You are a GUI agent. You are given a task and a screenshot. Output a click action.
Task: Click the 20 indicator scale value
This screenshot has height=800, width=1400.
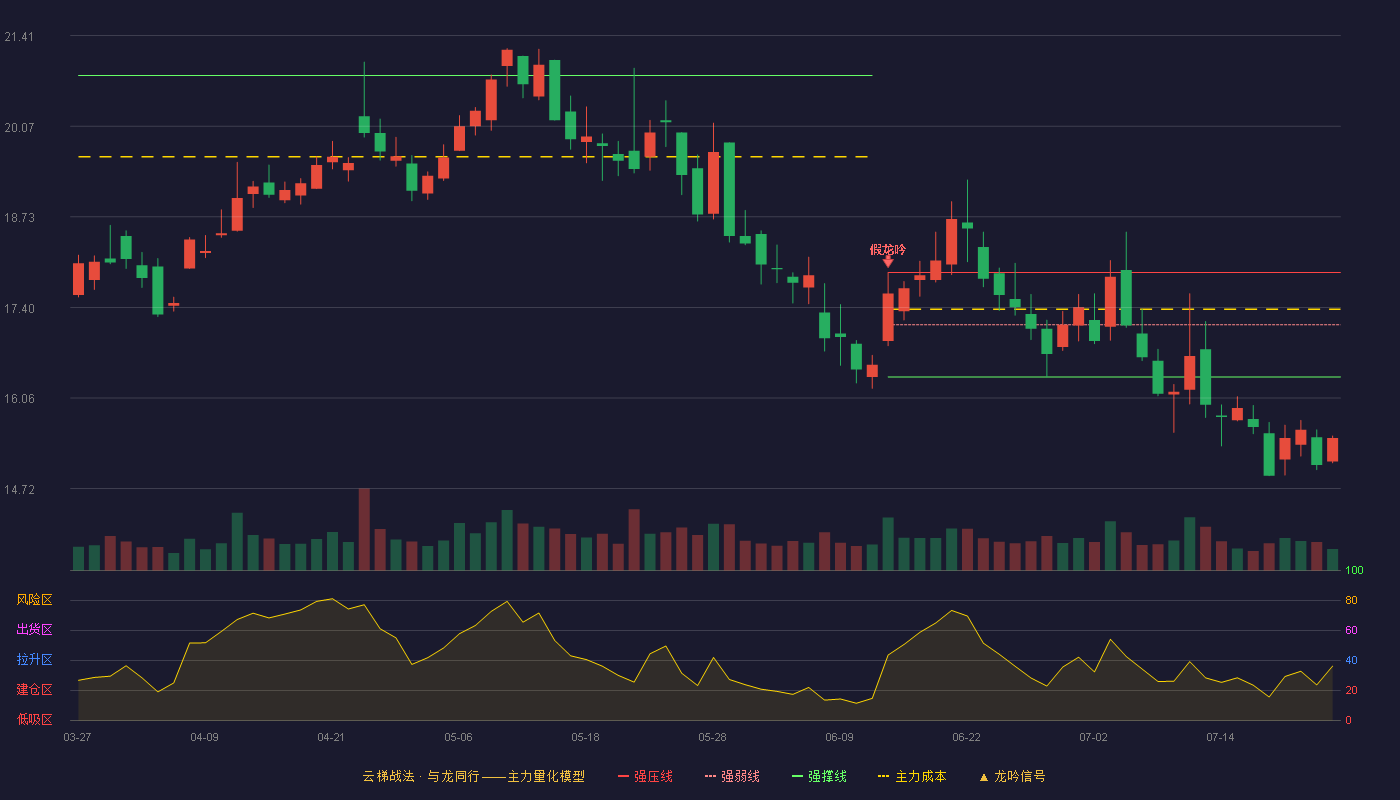[1351, 690]
